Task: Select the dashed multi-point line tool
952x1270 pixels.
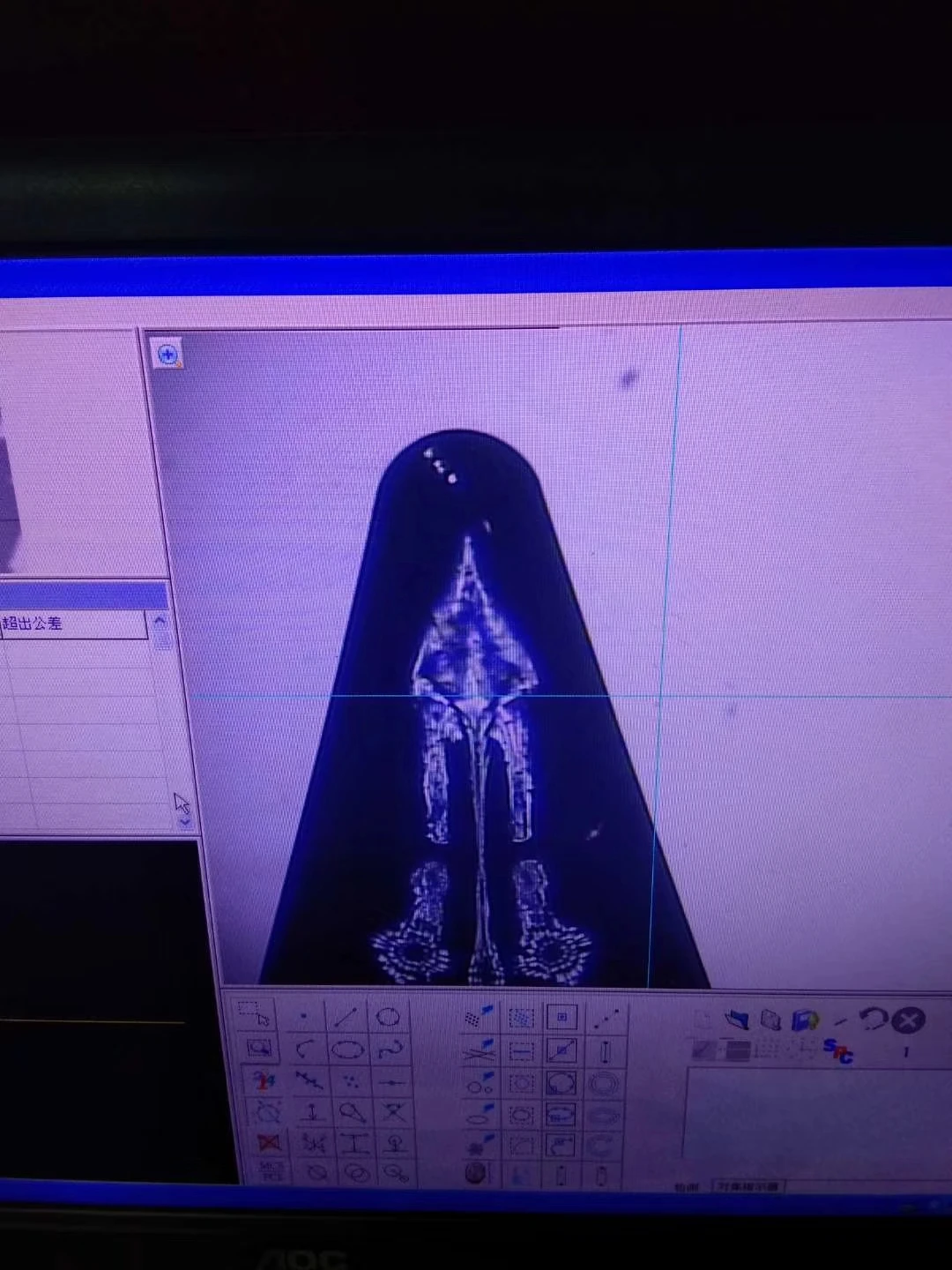Action: click(606, 1019)
